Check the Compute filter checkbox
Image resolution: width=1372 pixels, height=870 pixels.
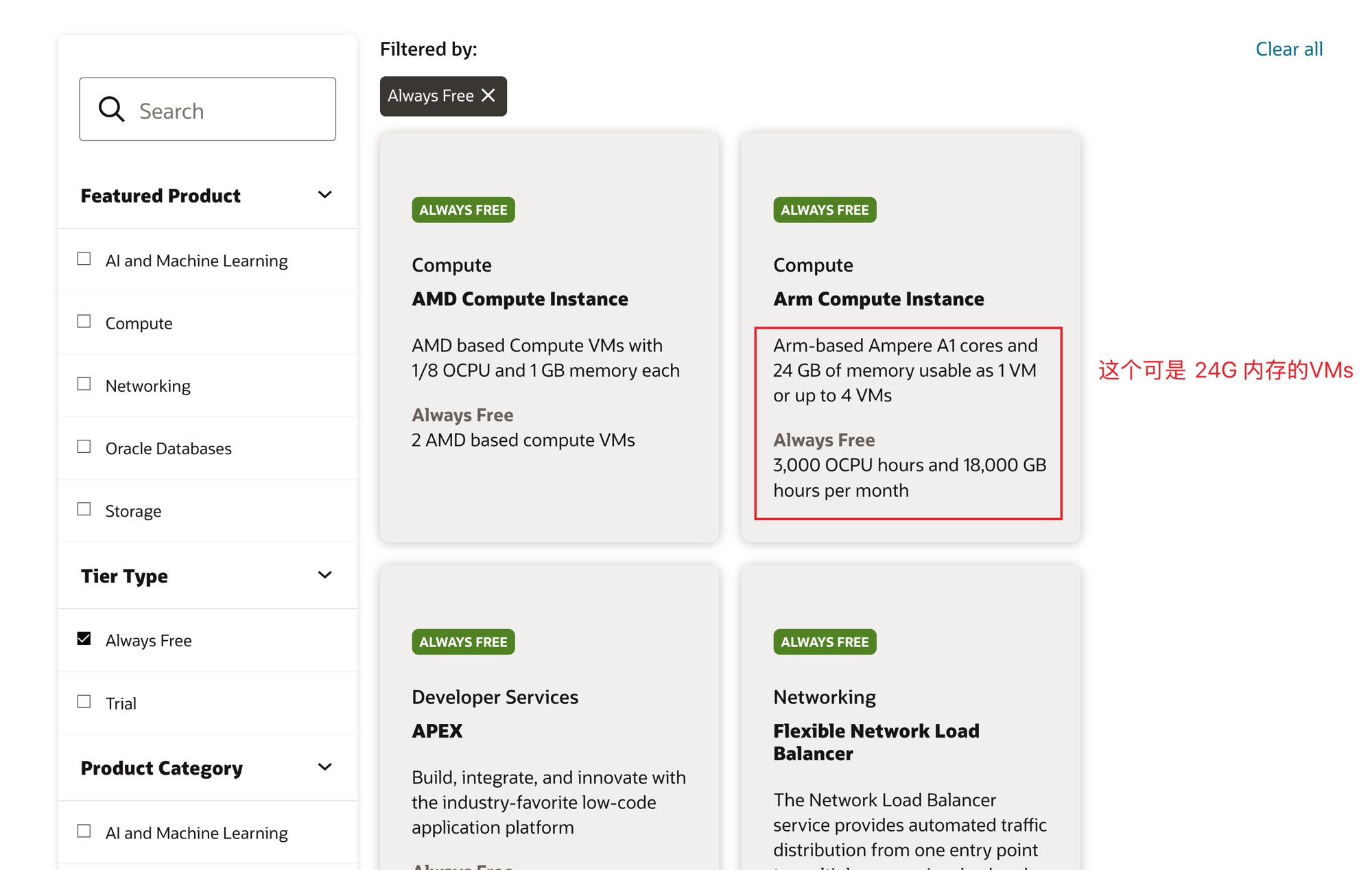pos(84,321)
